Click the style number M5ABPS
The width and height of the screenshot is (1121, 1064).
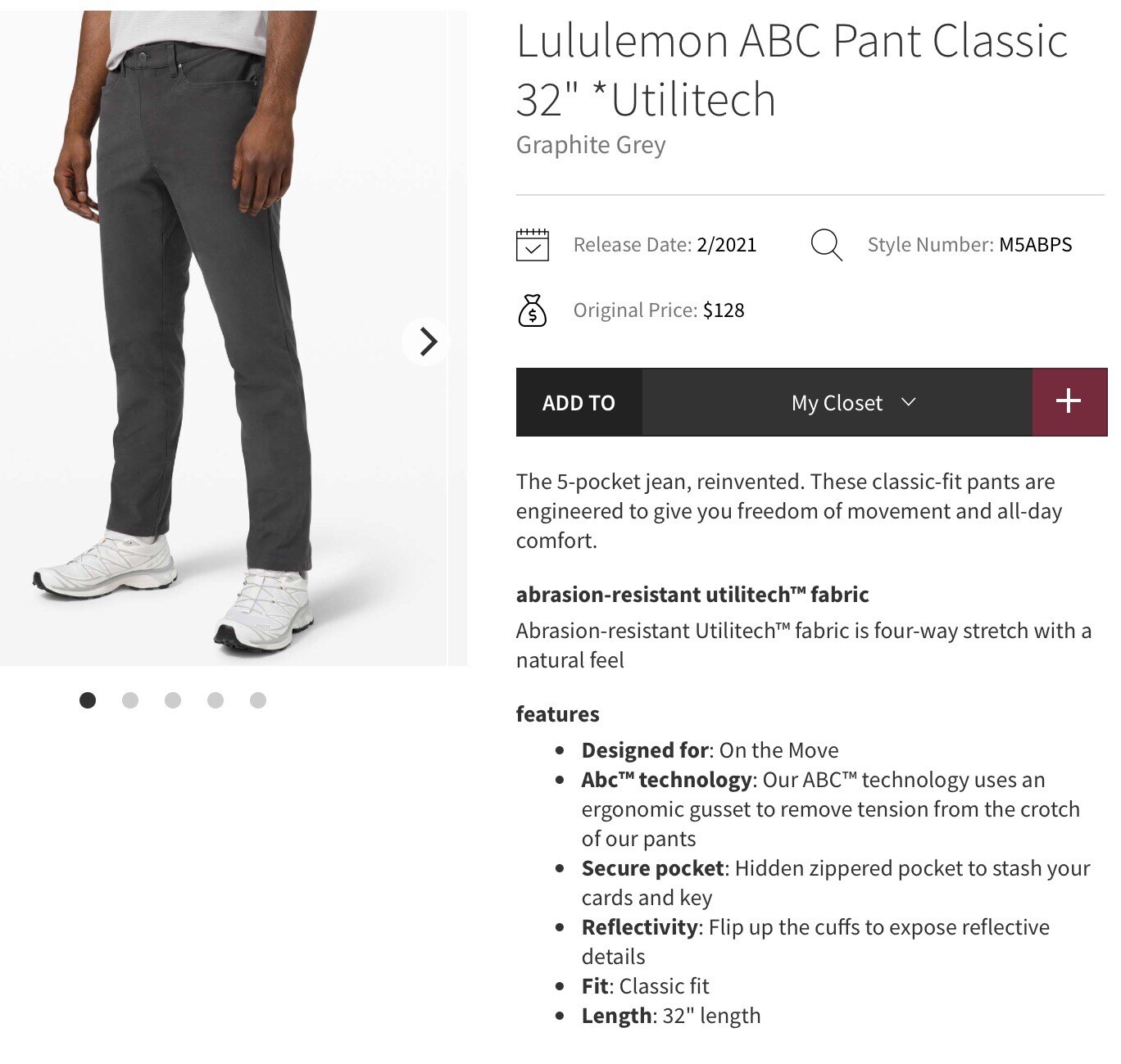tap(1035, 244)
